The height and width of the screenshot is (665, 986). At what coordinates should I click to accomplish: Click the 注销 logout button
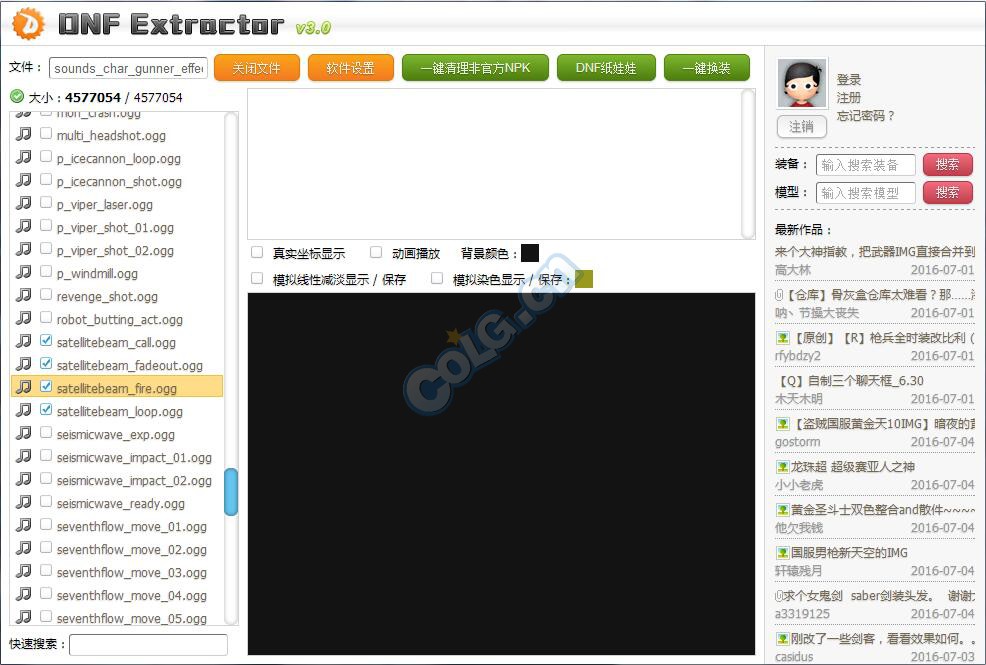pyautogui.click(x=802, y=126)
